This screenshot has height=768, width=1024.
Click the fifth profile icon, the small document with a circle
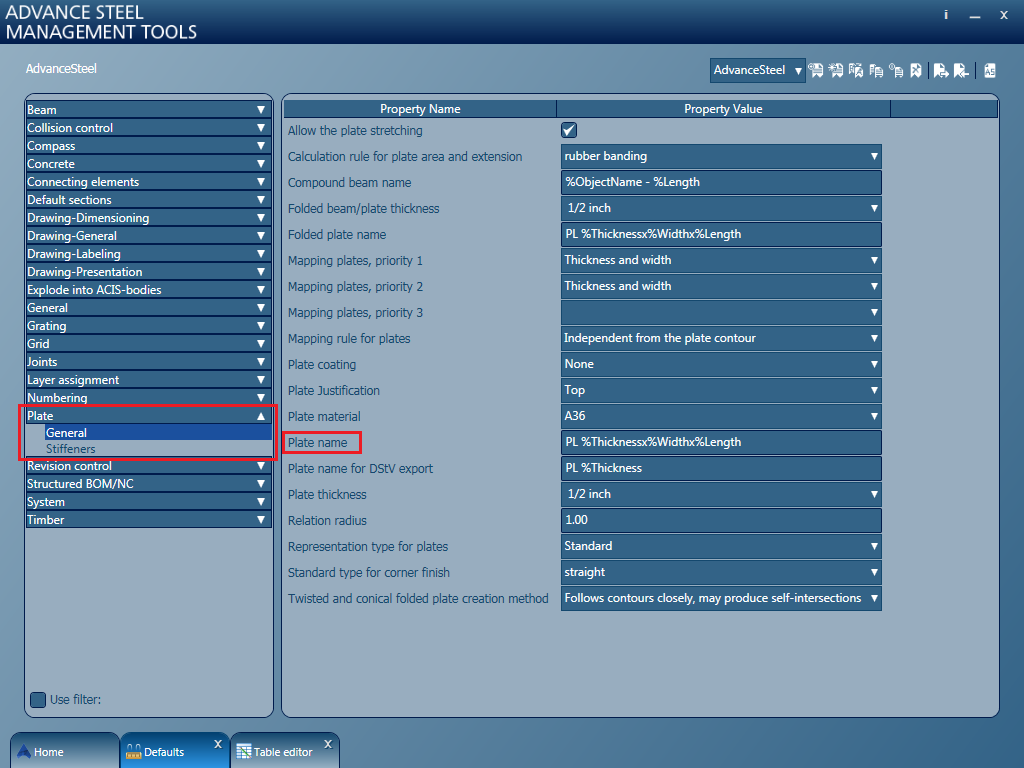click(896, 70)
